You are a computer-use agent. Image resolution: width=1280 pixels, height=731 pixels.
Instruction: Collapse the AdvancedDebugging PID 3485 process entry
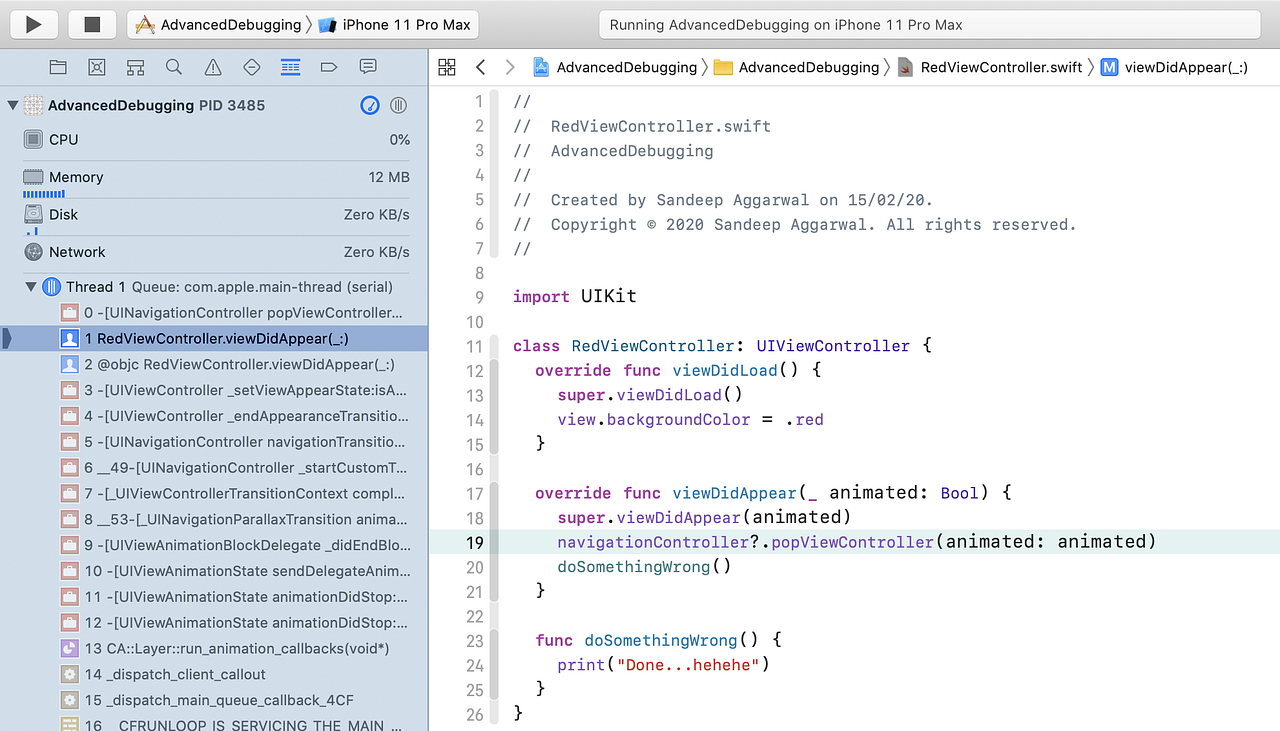(x=12, y=105)
